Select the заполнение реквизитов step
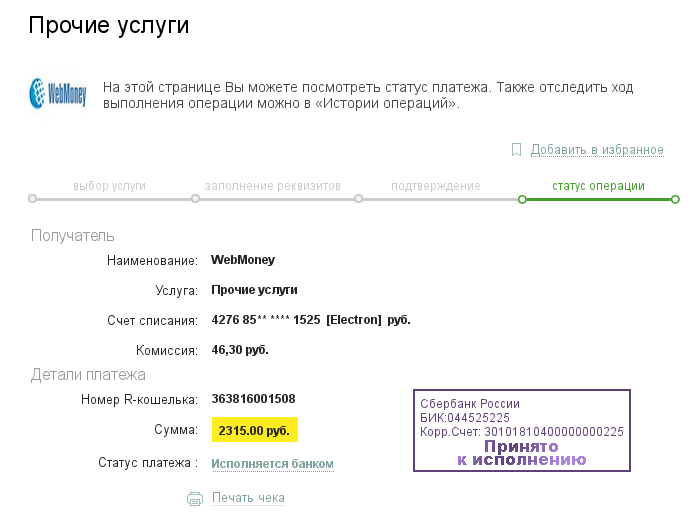The image size is (692, 515). click(272, 186)
